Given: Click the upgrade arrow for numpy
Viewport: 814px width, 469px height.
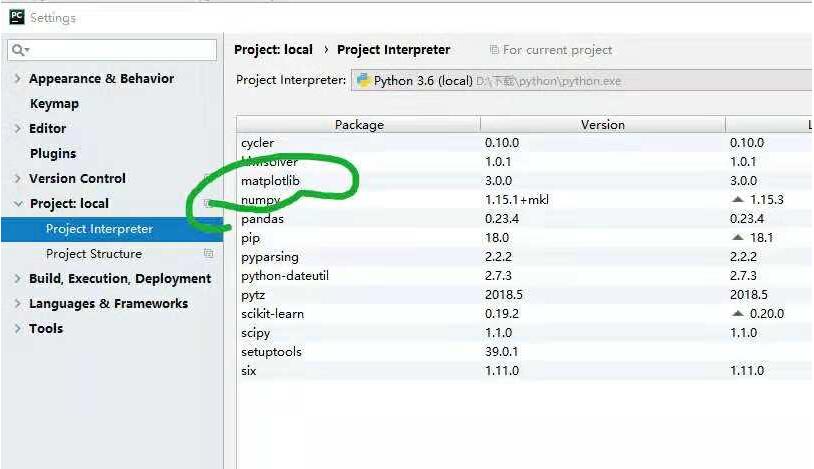Looking at the screenshot, I should point(737,199).
